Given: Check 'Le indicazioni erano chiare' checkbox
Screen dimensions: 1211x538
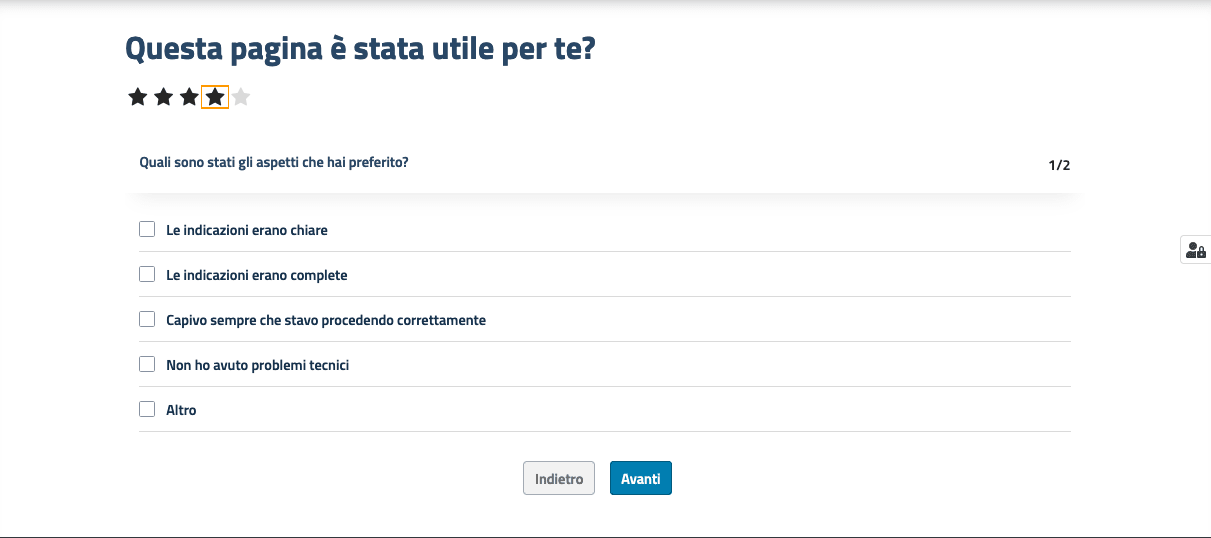Looking at the screenshot, I should click(x=147, y=229).
